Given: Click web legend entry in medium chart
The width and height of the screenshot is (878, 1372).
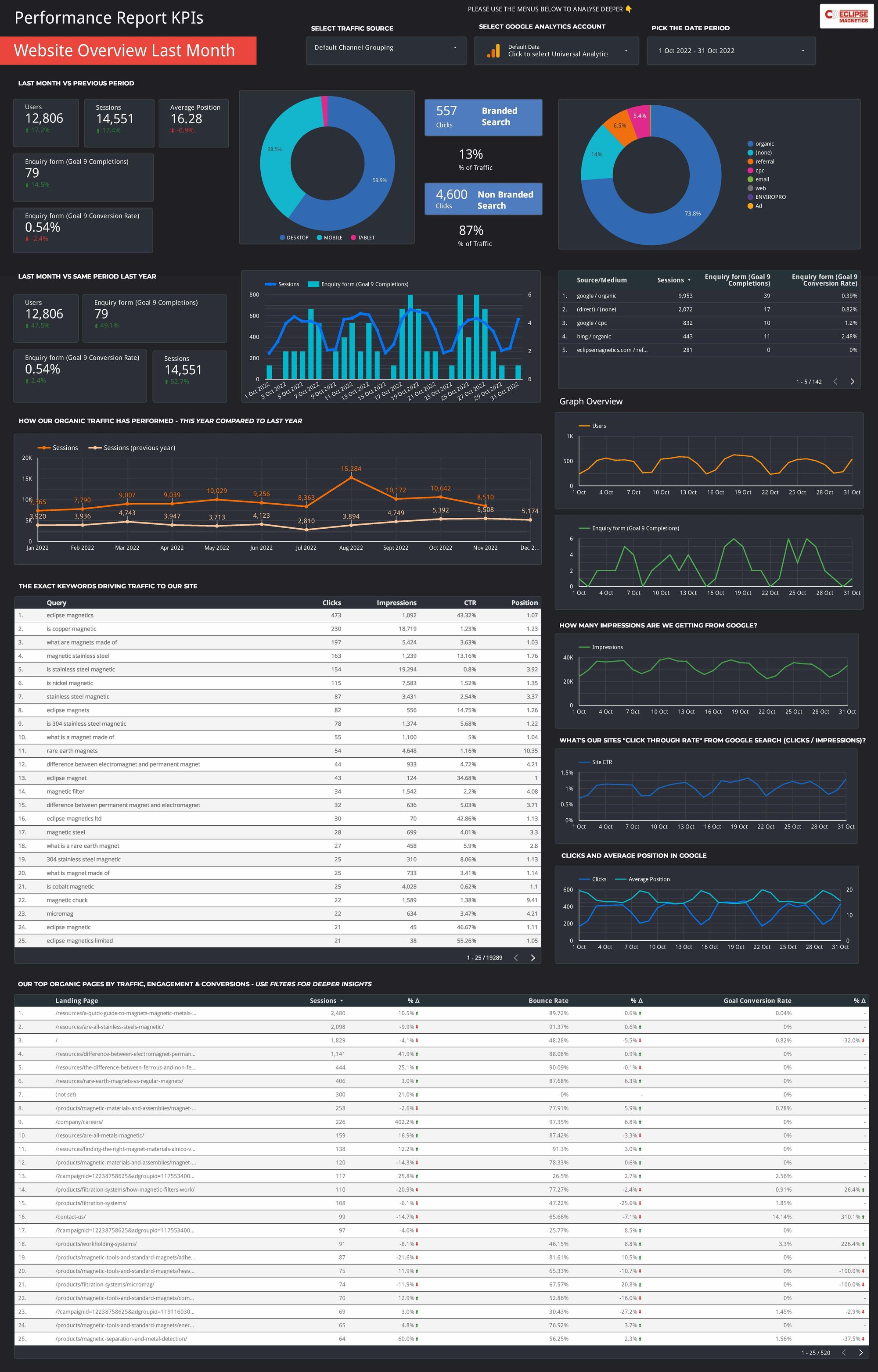Looking at the screenshot, I should point(756,188).
